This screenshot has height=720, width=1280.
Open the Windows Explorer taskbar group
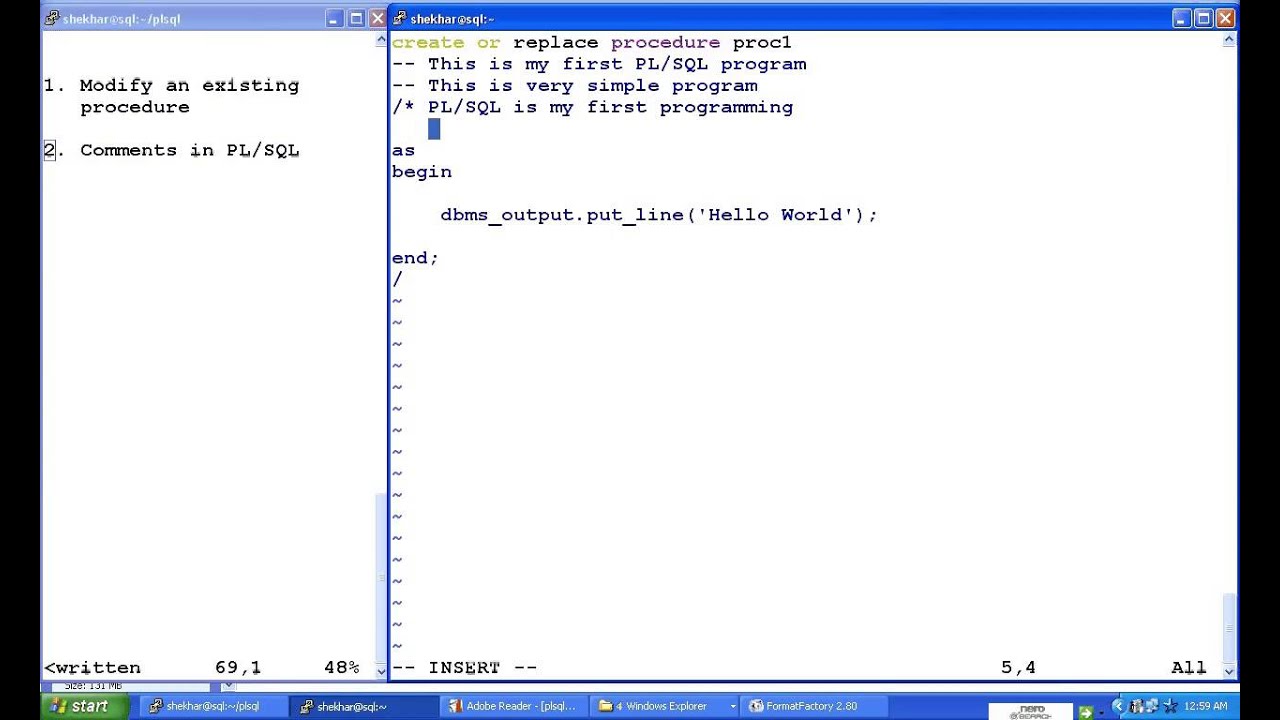(x=665, y=706)
